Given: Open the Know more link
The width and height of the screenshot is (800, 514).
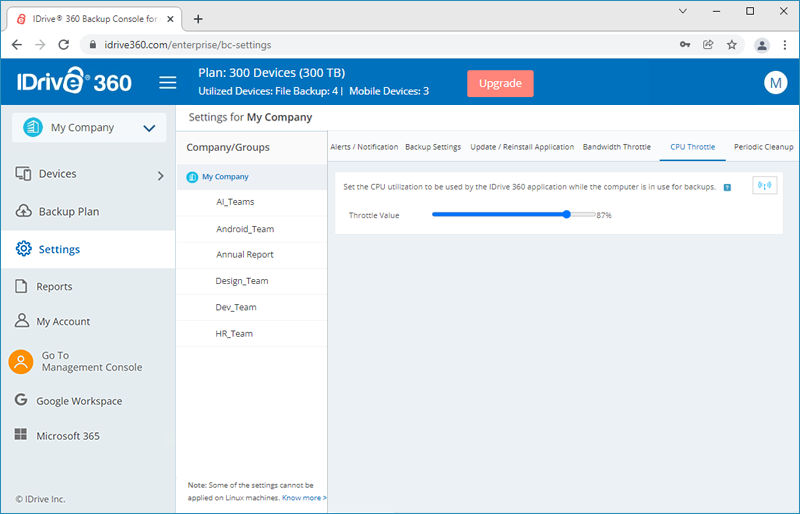Looking at the screenshot, I should (304, 497).
